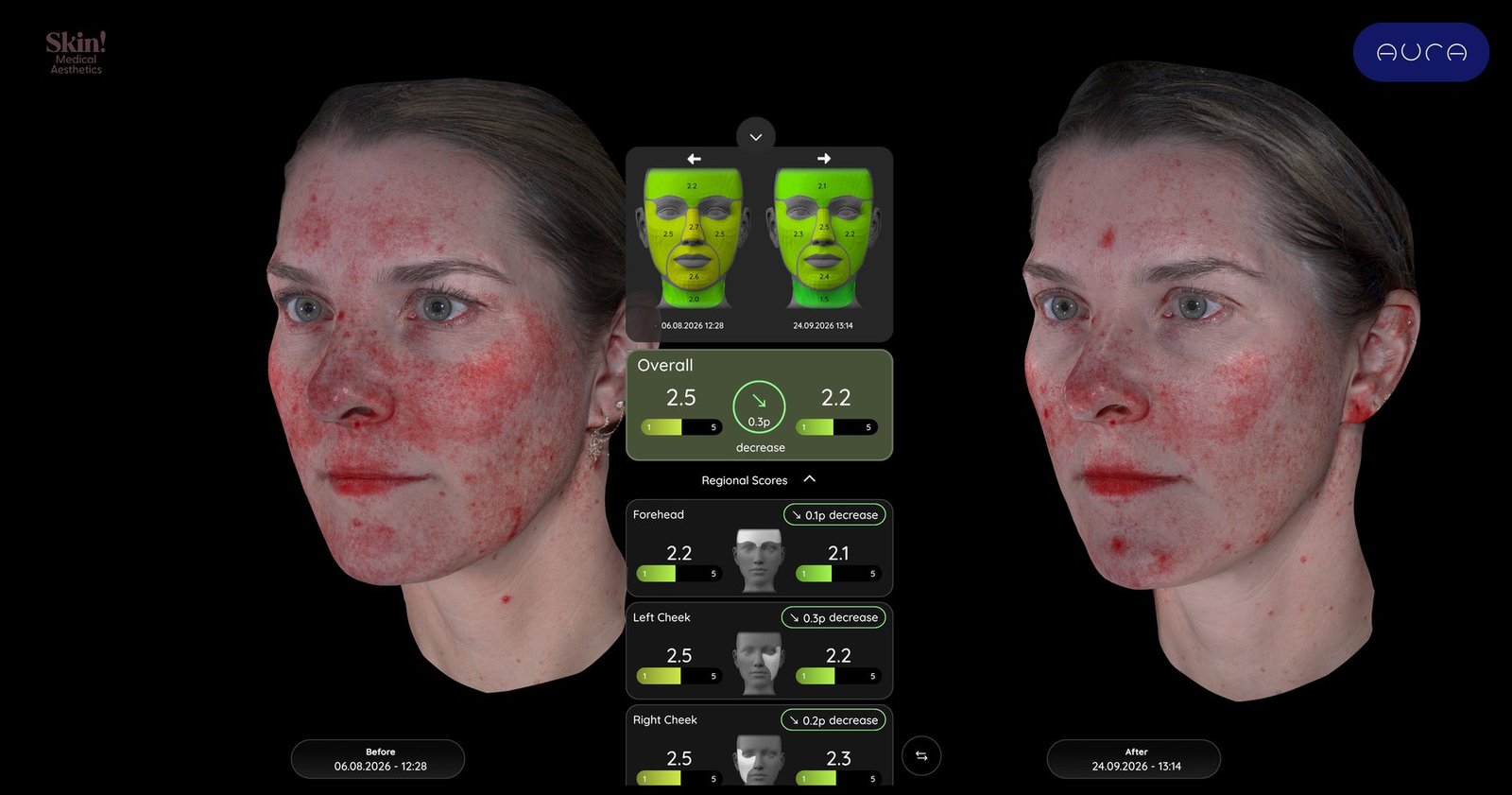
Task: Click the Overall heading text
Action: click(x=665, y=366)
